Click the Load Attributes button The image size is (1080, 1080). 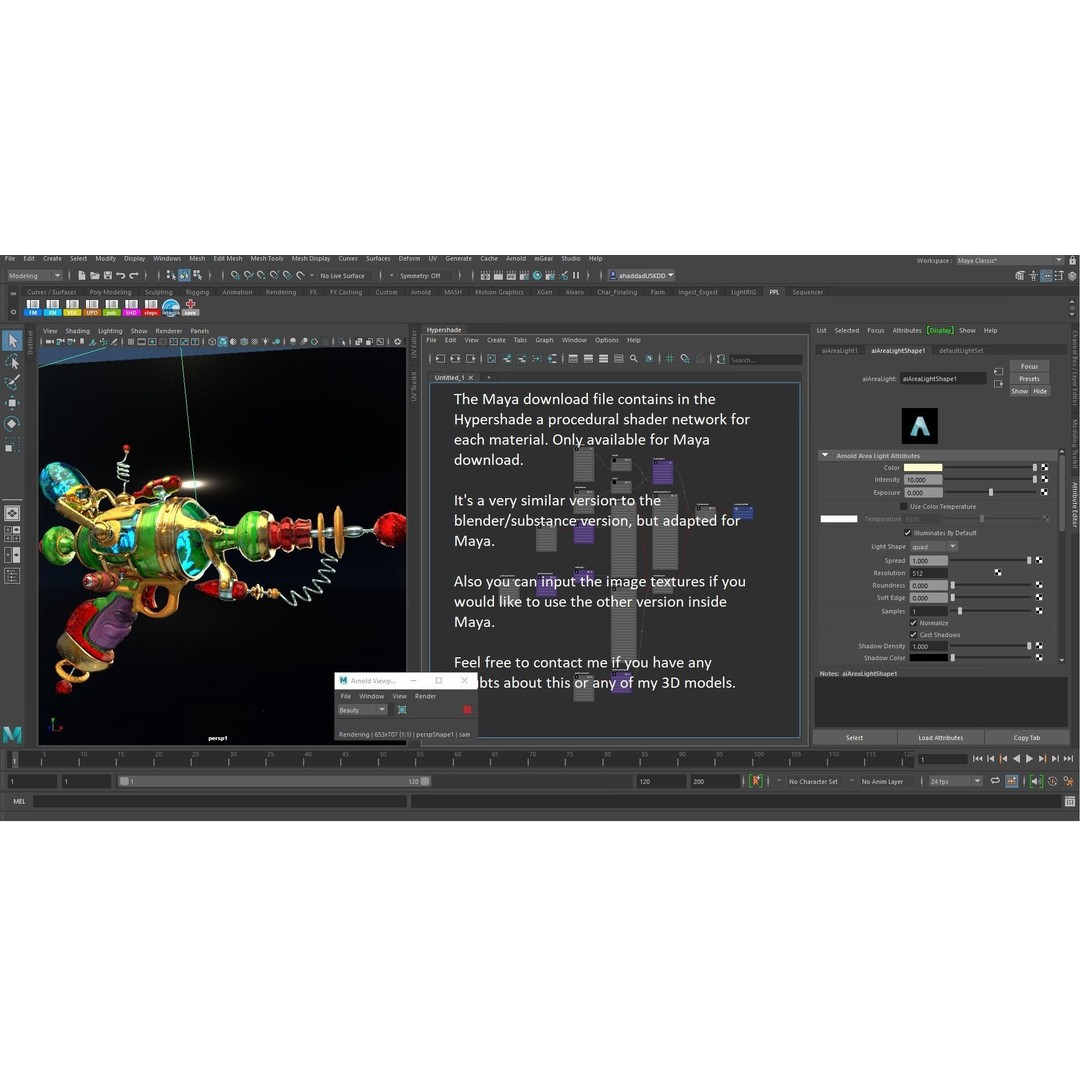pyautogui.click(x=940, y=738)
